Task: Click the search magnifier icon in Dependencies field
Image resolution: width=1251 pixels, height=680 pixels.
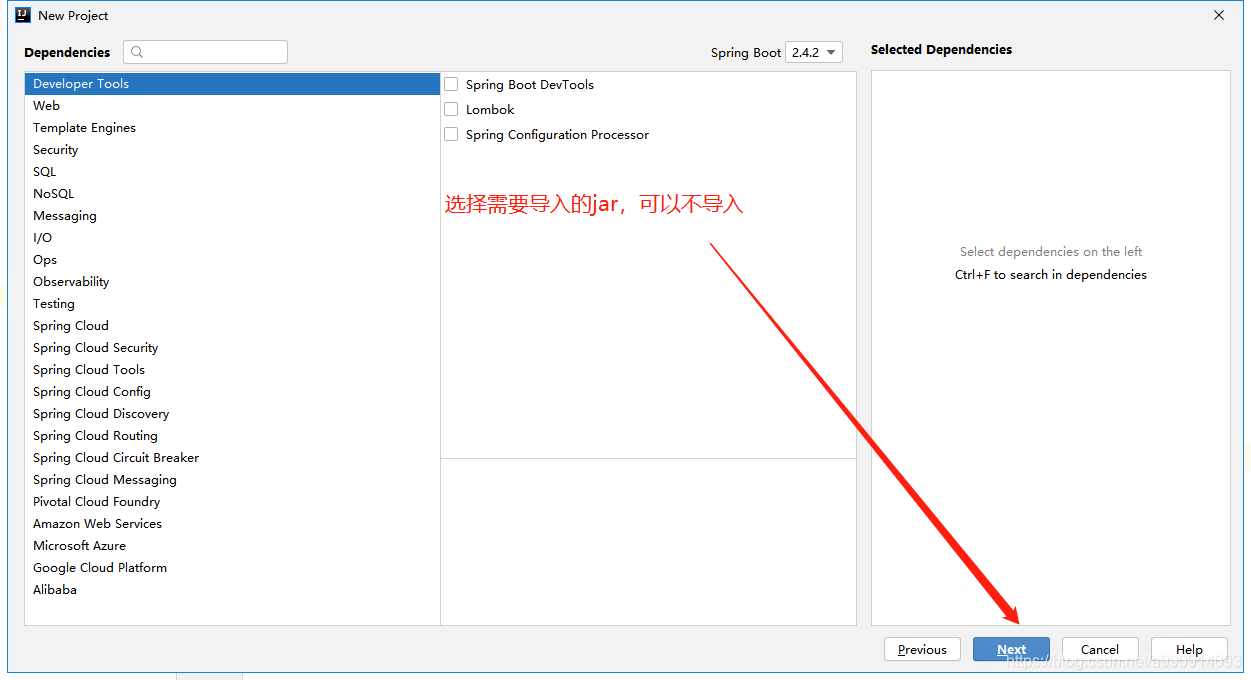Action: pyautogui.click(x=137, y=52)
